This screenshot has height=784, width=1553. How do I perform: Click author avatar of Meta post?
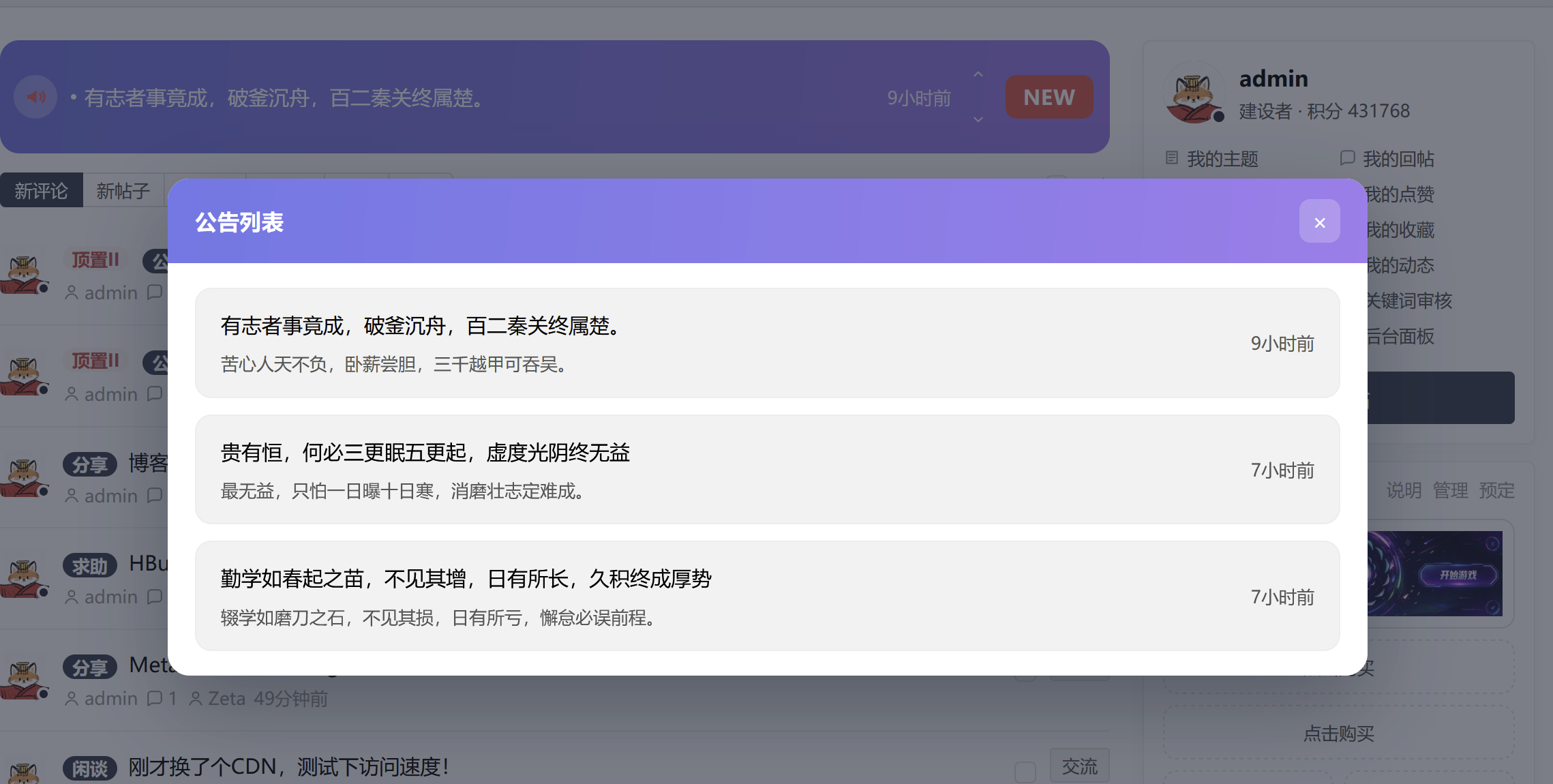coord(25,680)
